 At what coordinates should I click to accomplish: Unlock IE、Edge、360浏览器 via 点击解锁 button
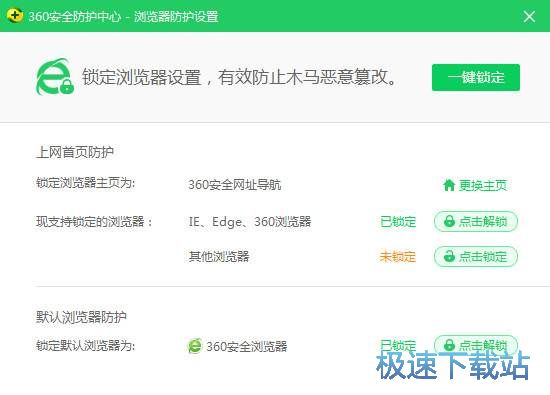click(x=476, y=221)
